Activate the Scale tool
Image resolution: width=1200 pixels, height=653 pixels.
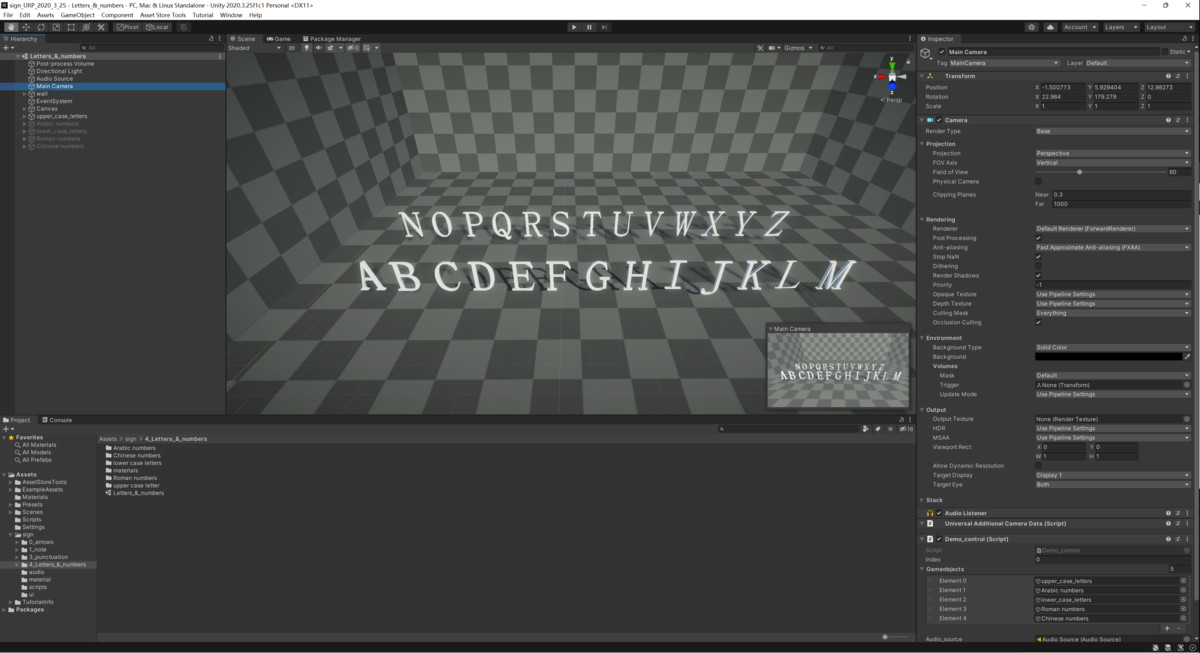point(56,27)
